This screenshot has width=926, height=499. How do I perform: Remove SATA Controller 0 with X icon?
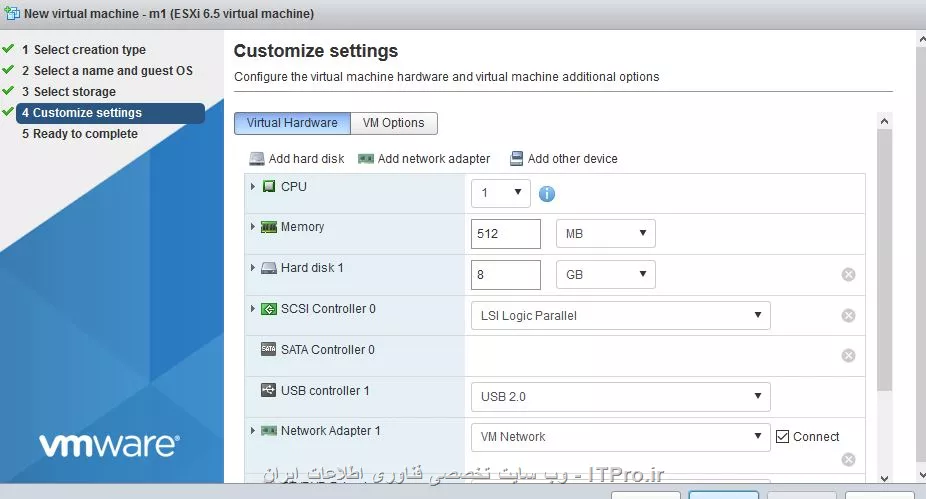point(849,356)
